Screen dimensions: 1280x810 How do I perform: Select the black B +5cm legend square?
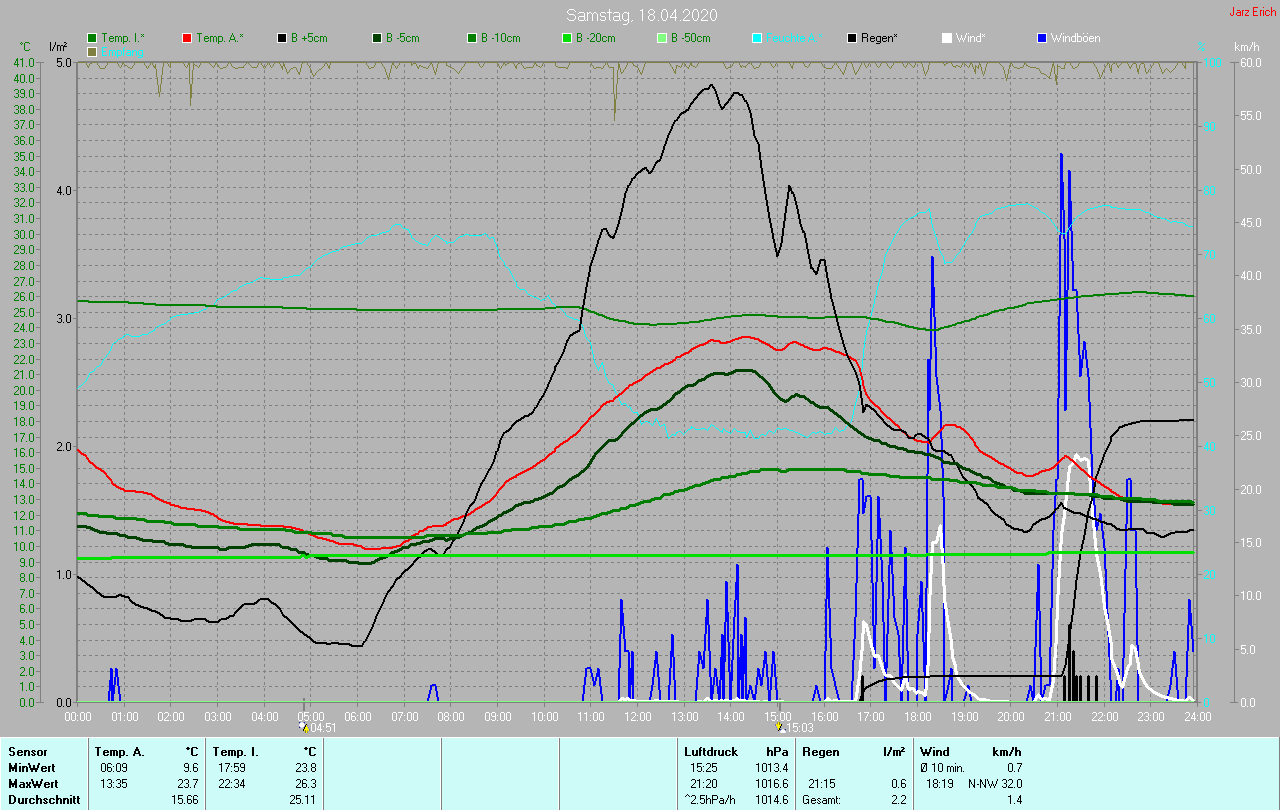pyautogui.click(x=282, y=38)
